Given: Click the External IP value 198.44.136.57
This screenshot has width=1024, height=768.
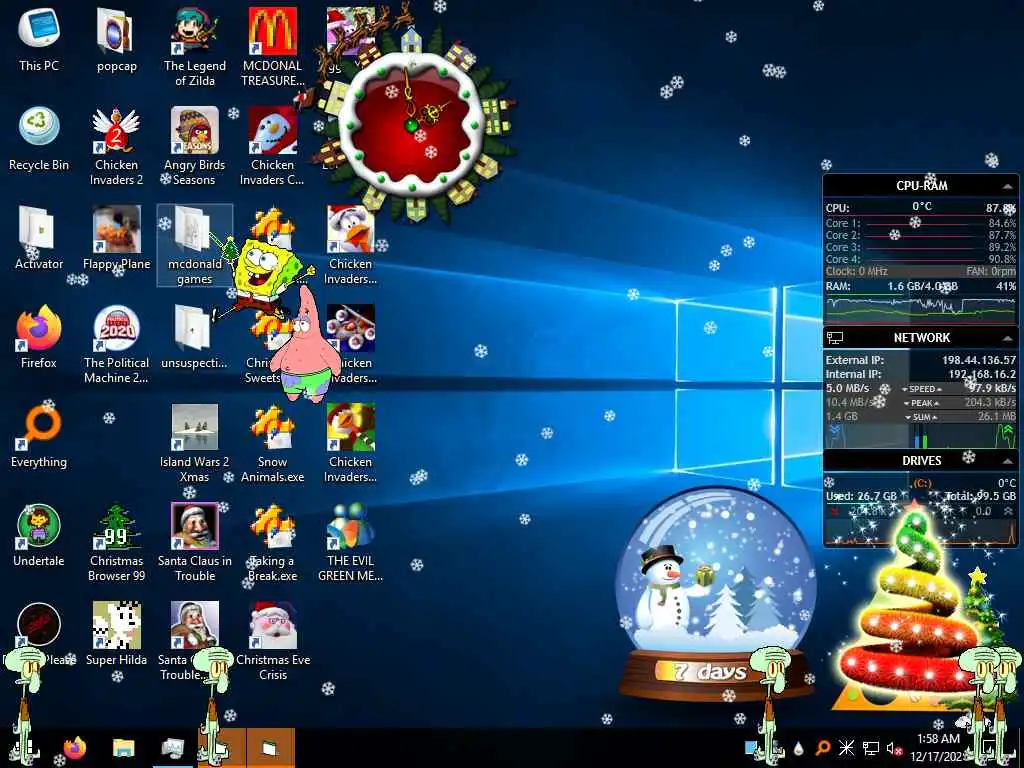Looking at the screenshot, I should pos(979,360).
